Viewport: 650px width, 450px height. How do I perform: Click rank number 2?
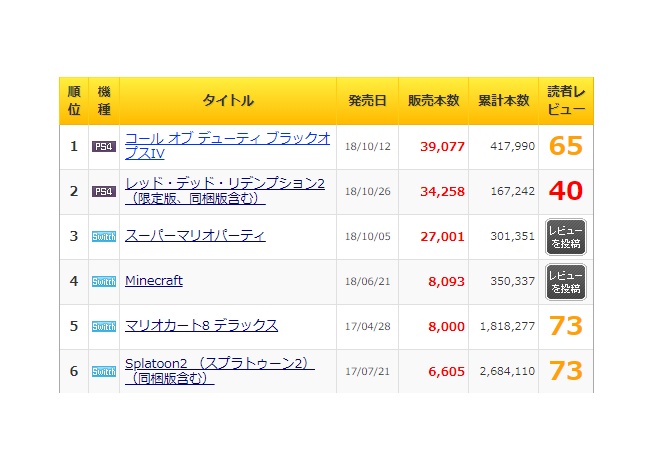click(x=74, y=191)
